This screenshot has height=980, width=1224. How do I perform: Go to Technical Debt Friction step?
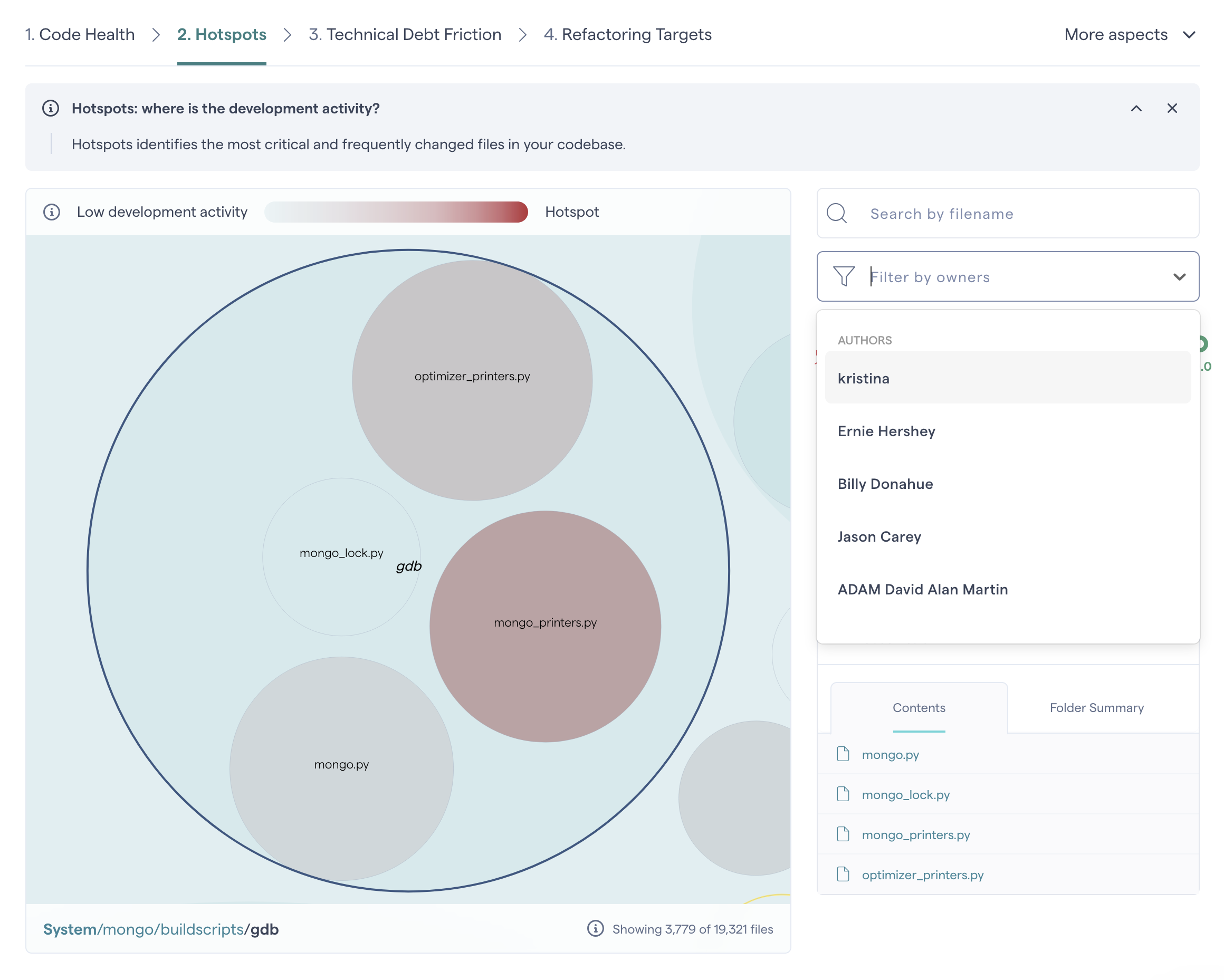pos(405,35)
